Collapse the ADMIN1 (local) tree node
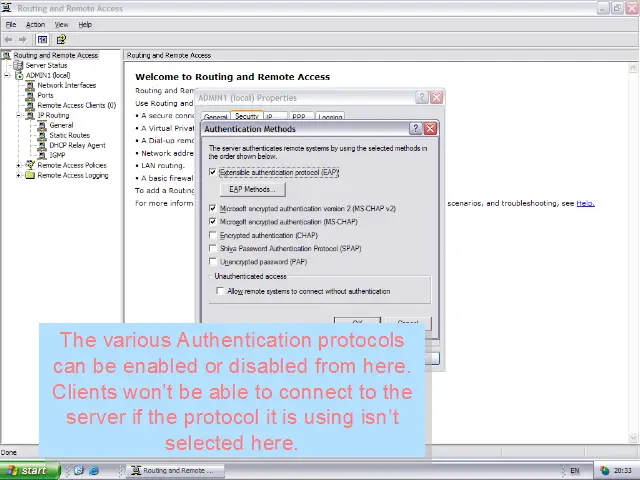 [x=7, y=76]
